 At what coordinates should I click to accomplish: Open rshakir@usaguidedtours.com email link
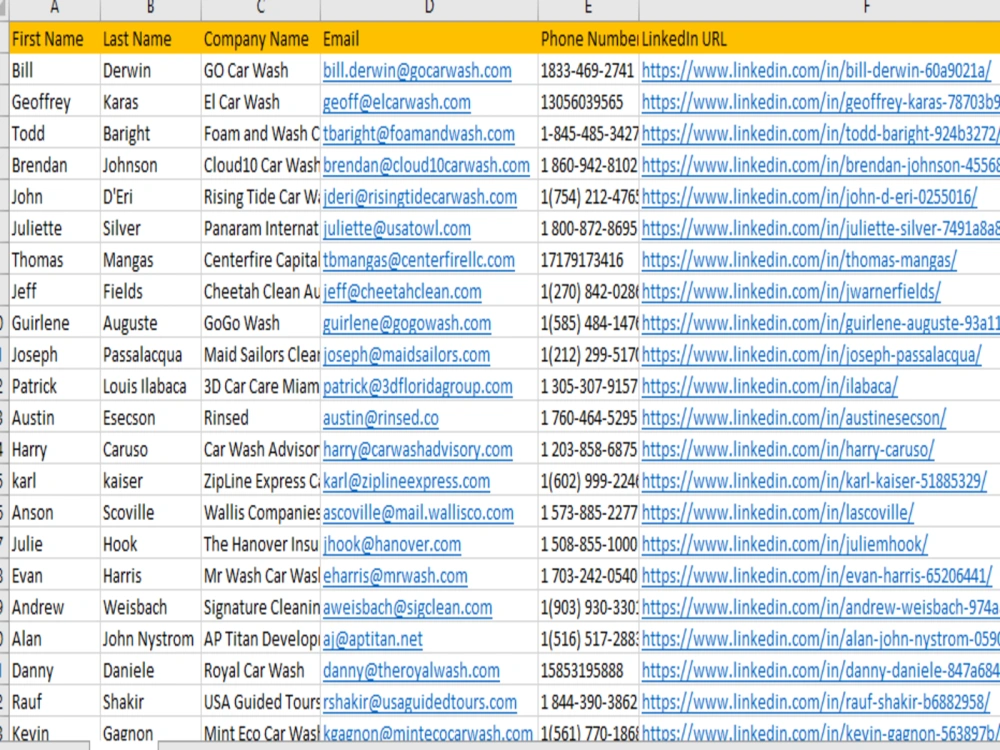tap(420, 702)
